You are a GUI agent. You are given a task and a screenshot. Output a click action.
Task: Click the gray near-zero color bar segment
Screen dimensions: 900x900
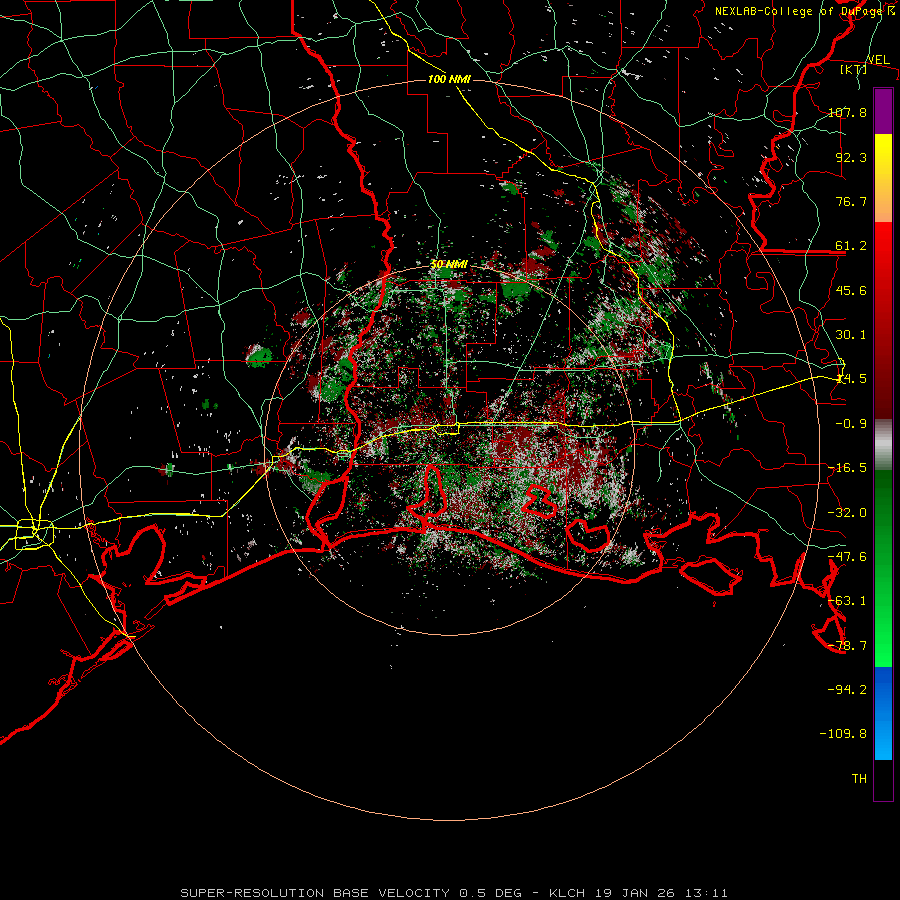pyautogui.click(x=883, y=444)
